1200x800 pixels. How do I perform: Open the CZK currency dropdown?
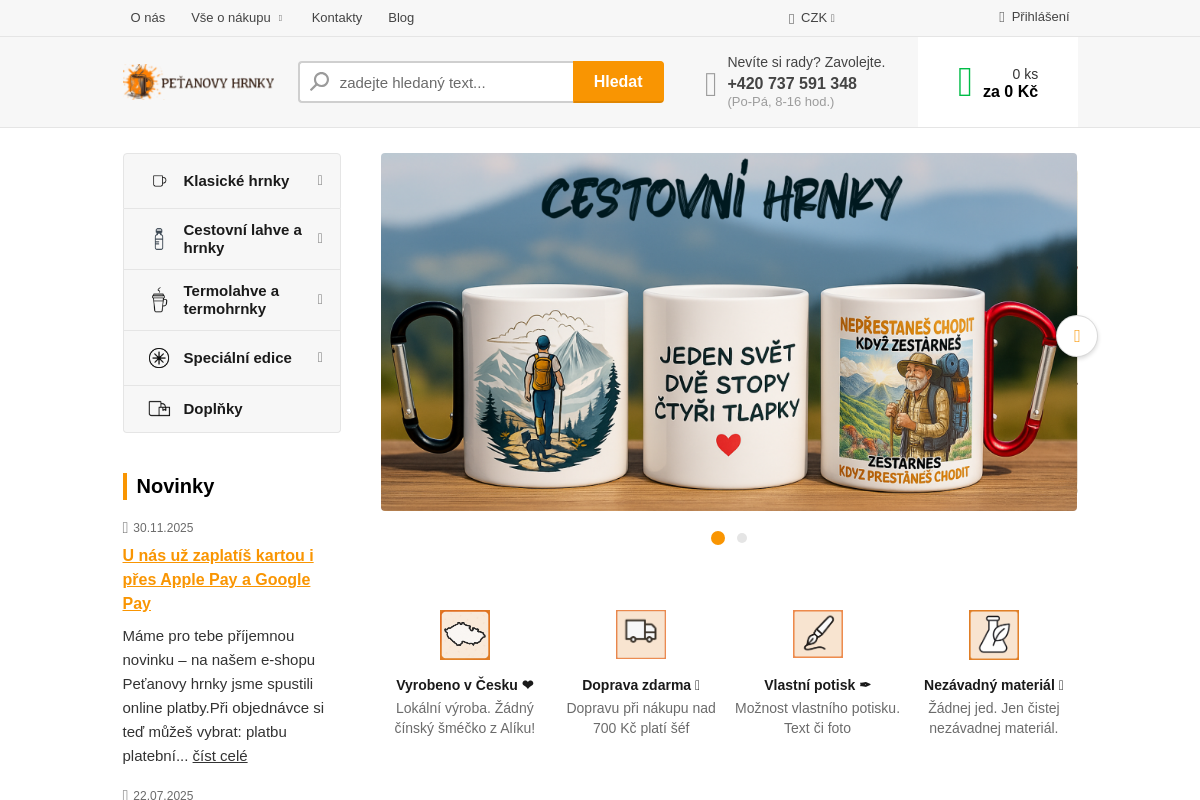tap(812, 18)
